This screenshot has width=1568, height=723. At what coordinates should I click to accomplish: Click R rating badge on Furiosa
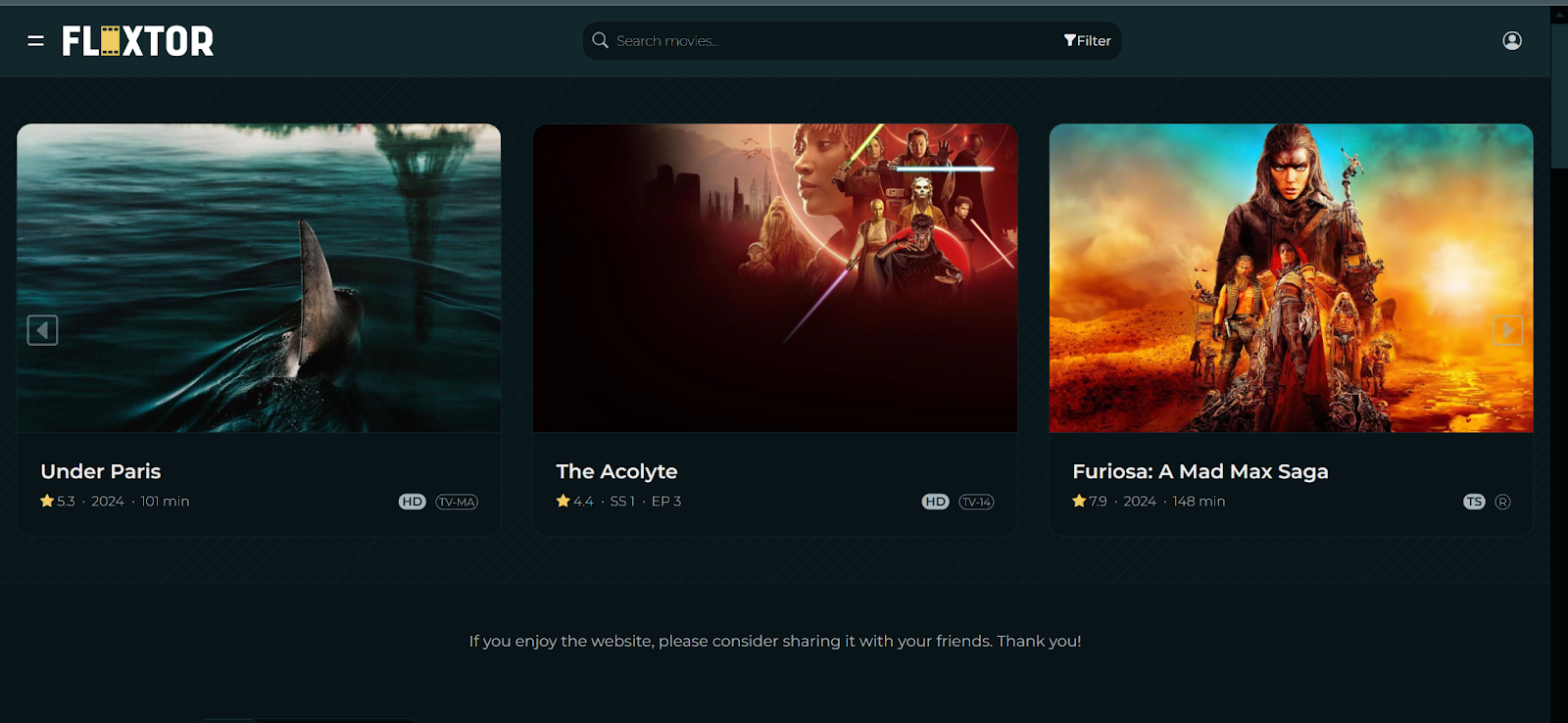(1502, 502)
